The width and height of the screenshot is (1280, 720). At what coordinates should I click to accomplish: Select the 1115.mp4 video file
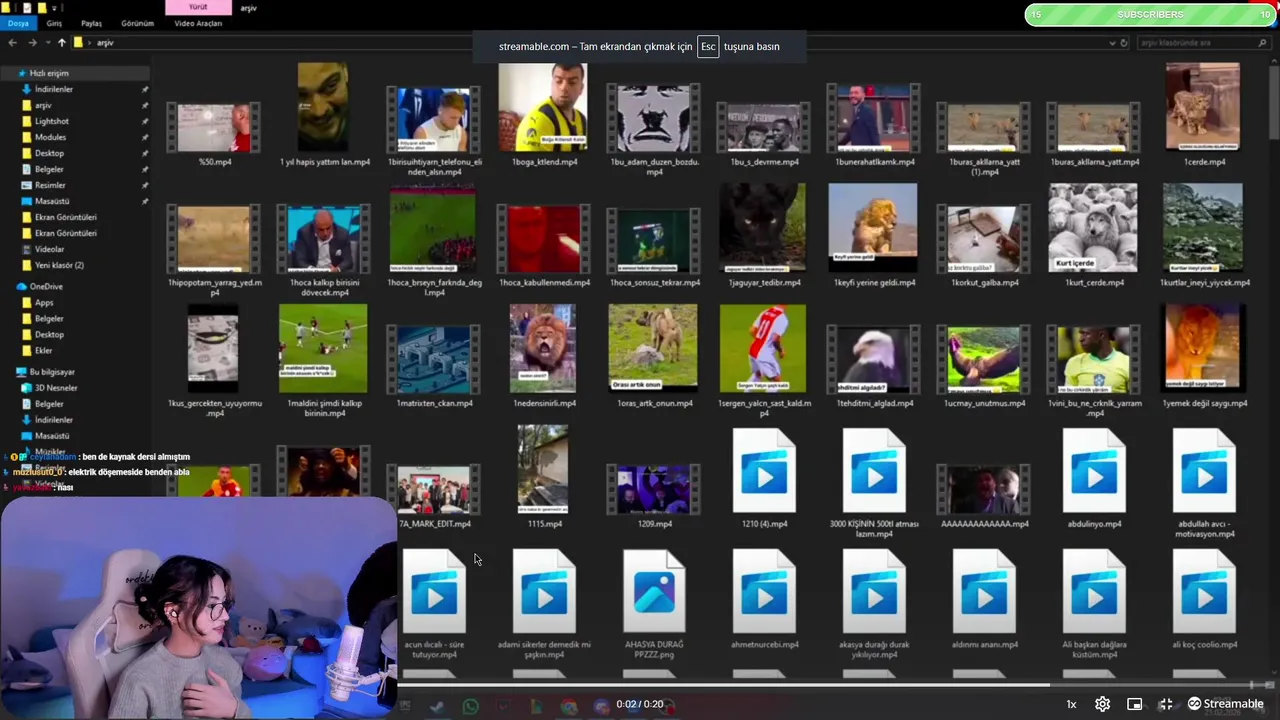tap(543, 470)
